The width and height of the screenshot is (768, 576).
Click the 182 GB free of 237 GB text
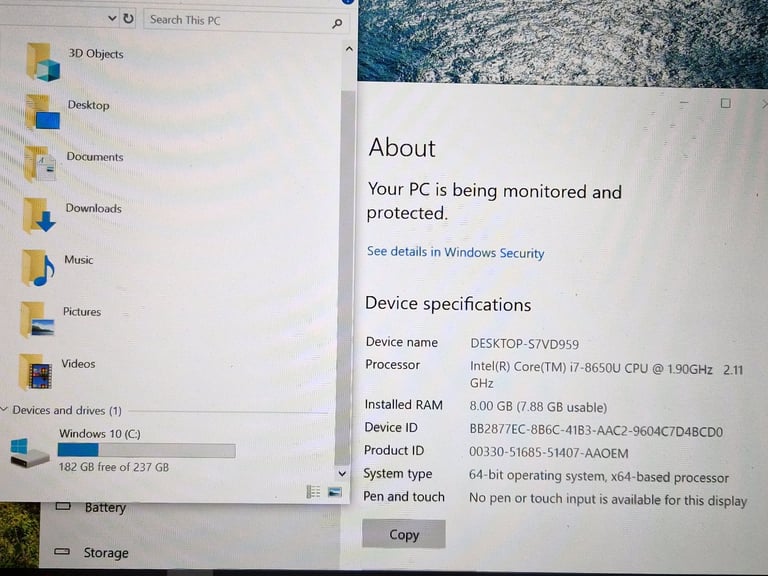(x=114, y=467)
